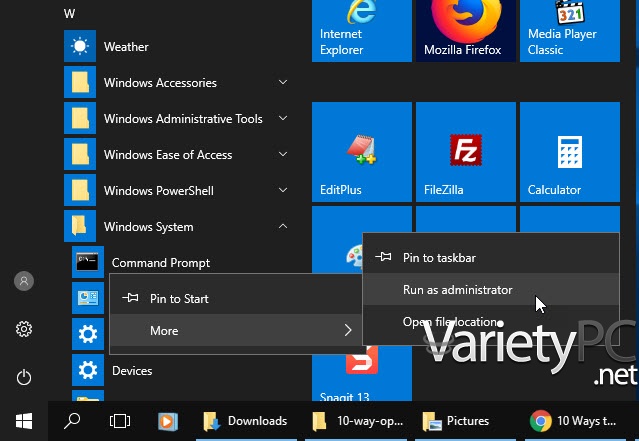Launch the Mozilla Firefox tile
This screenshot has height=441, width=639.
(465, 31)
